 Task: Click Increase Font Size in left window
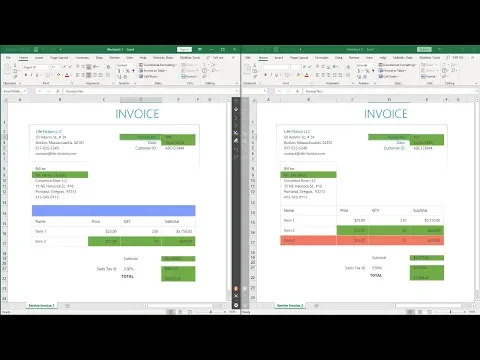click(x=65, y=67)
